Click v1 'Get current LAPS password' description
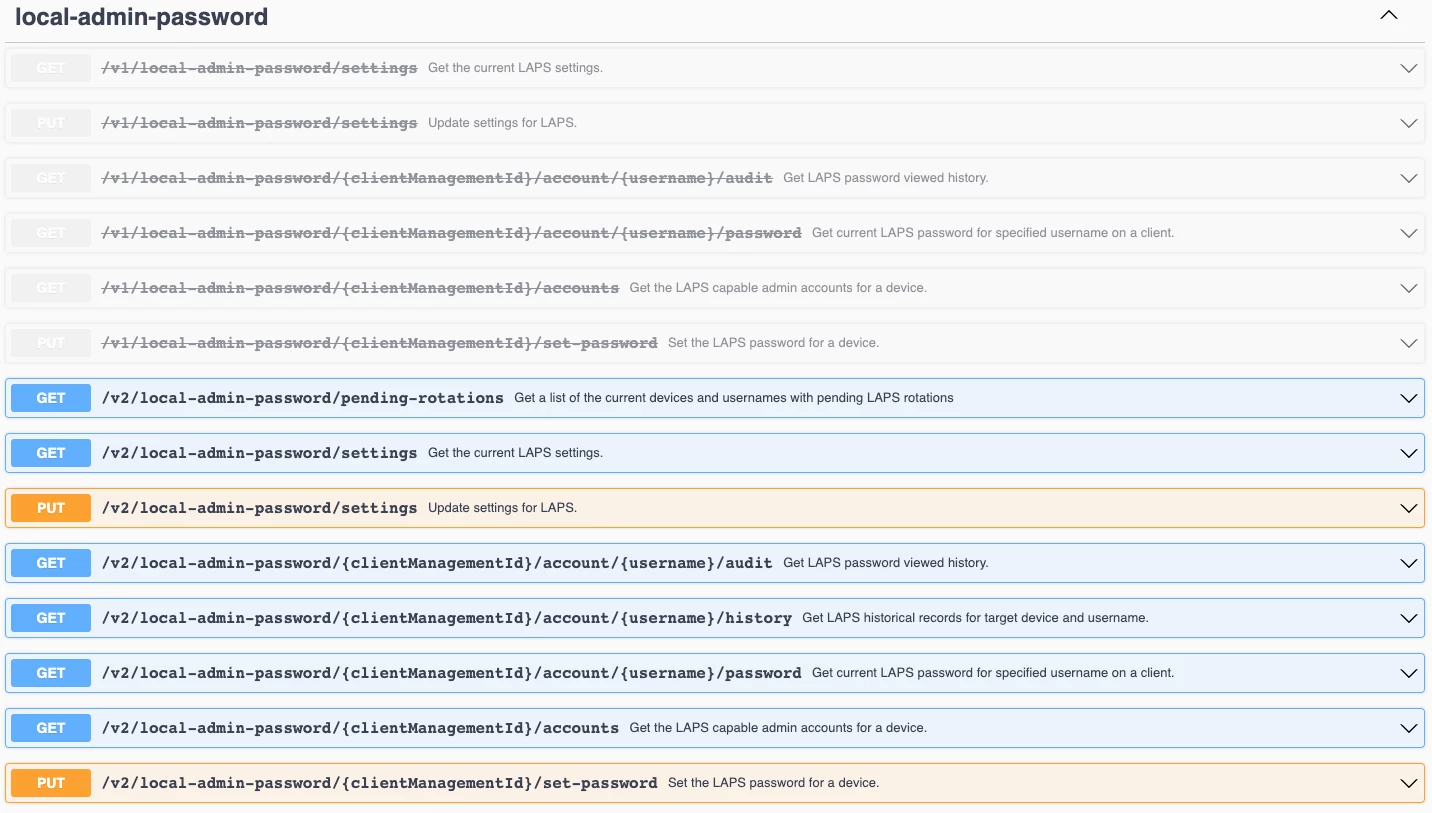 coord(993,233)
